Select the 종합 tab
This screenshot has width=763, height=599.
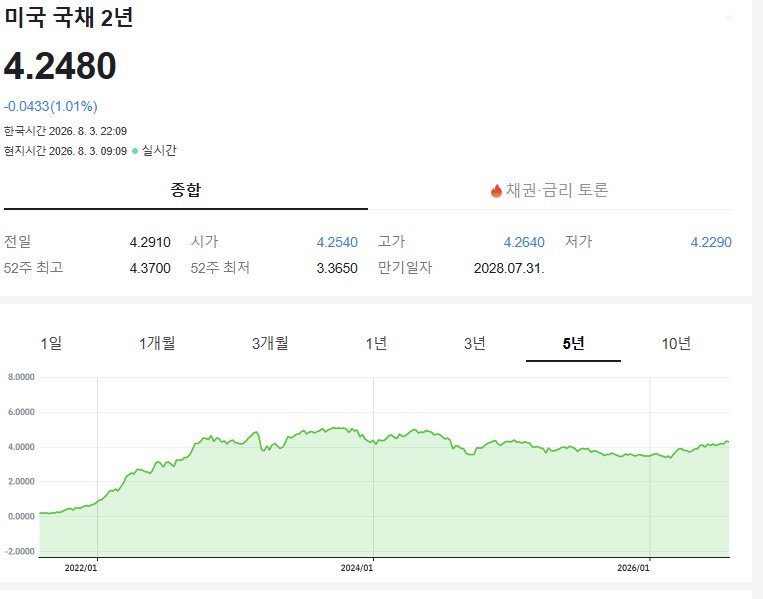pos(185,190)
